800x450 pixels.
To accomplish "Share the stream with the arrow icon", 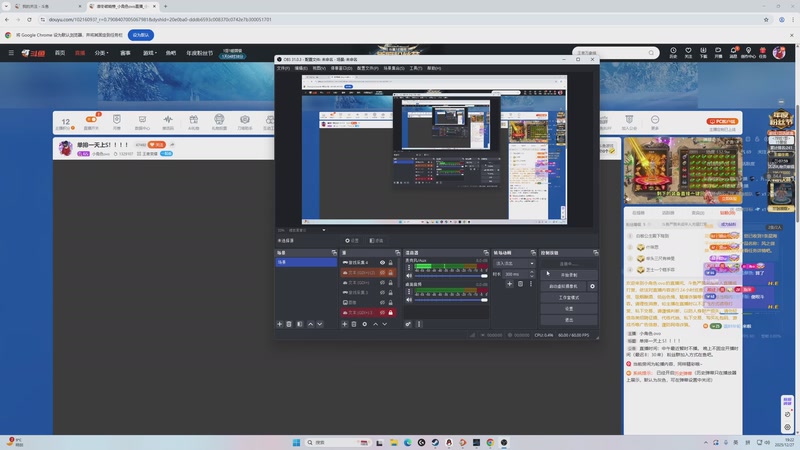I will pyautogui.click(x=172, y=145).
